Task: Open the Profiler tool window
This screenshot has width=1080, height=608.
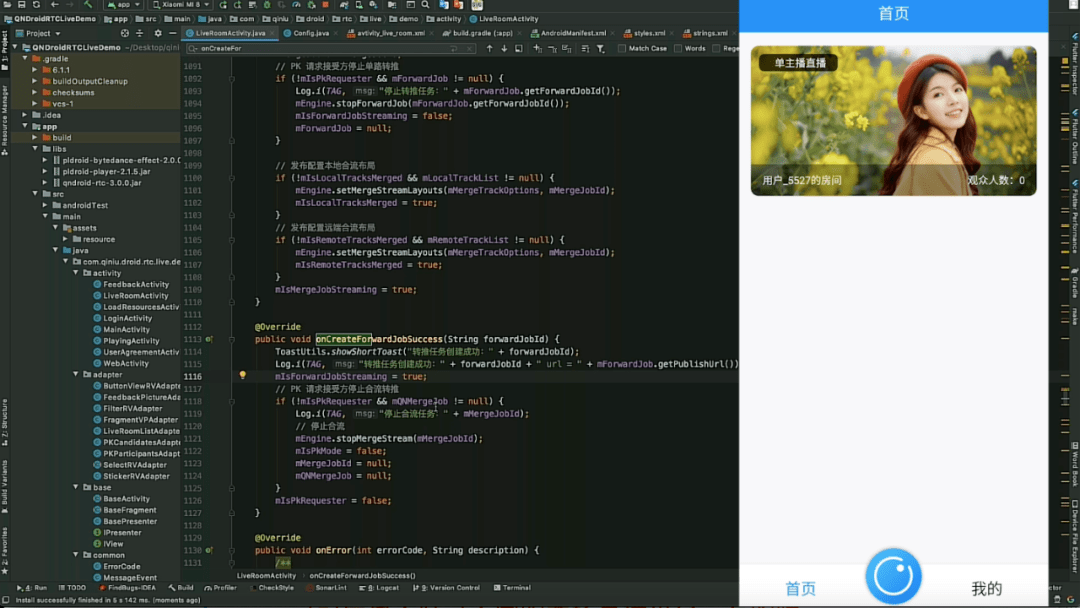Action: [x=221, y=588]
